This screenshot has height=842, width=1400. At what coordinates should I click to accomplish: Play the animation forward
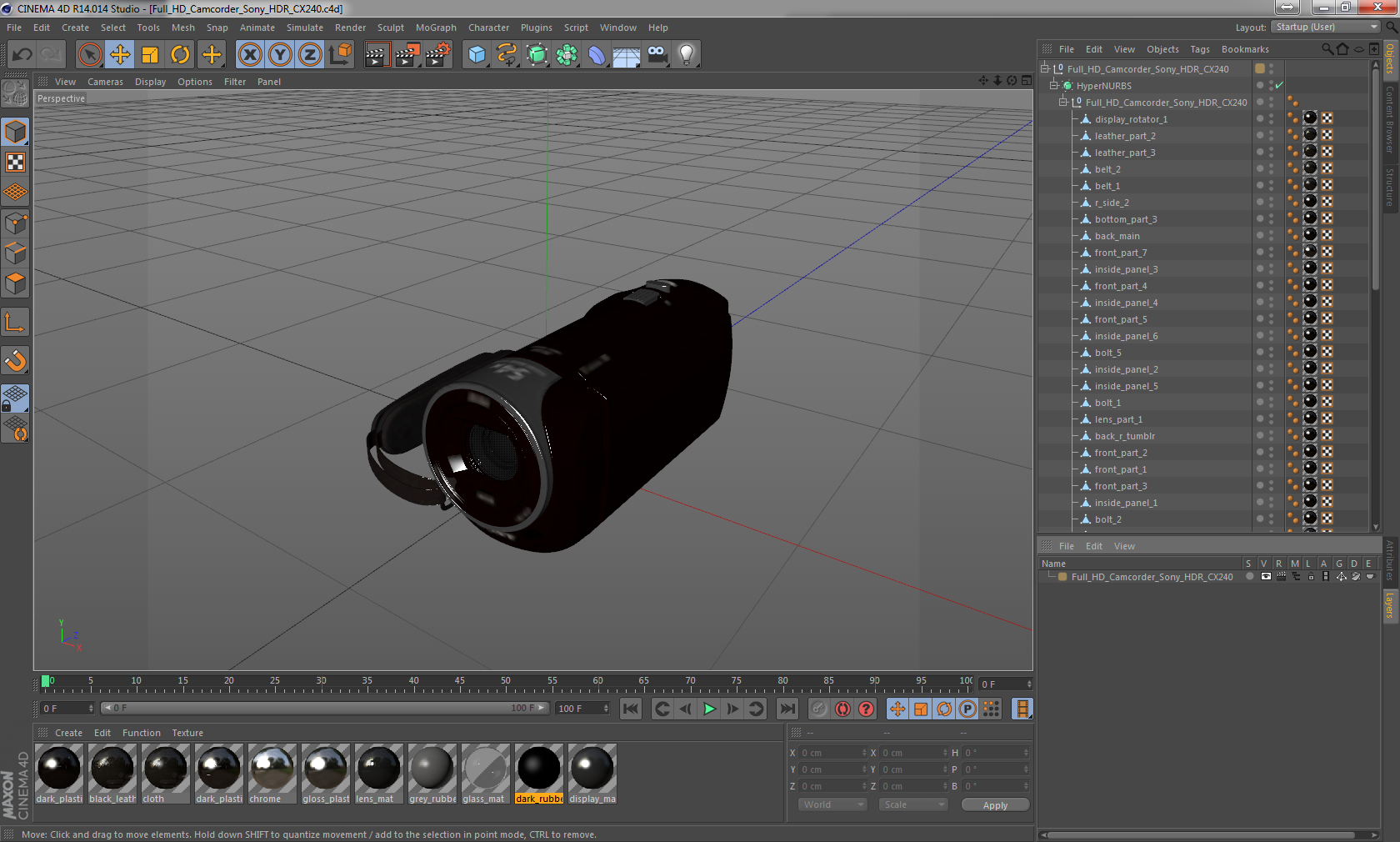[709, 709]
